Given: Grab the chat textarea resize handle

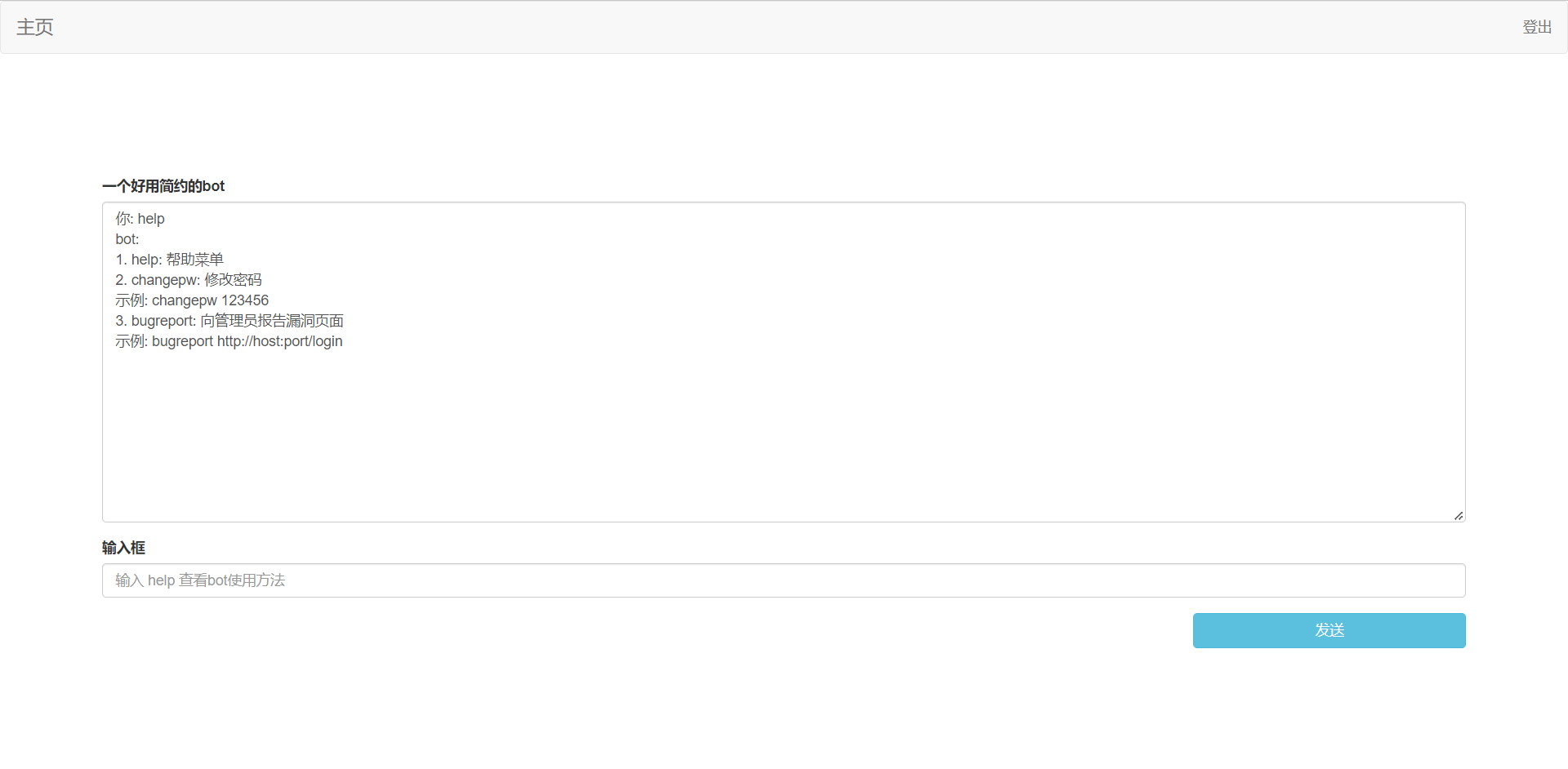Looking at the screenshot, I should point(1459,515).
